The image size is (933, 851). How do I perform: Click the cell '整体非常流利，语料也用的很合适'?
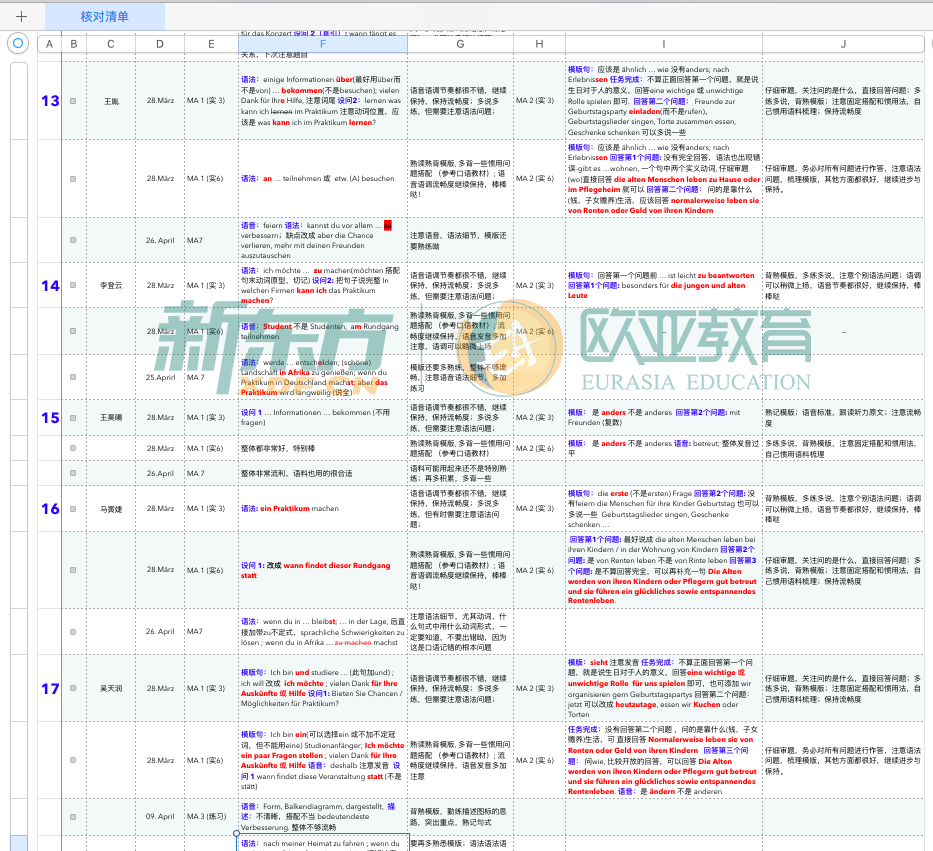point(323,473)
